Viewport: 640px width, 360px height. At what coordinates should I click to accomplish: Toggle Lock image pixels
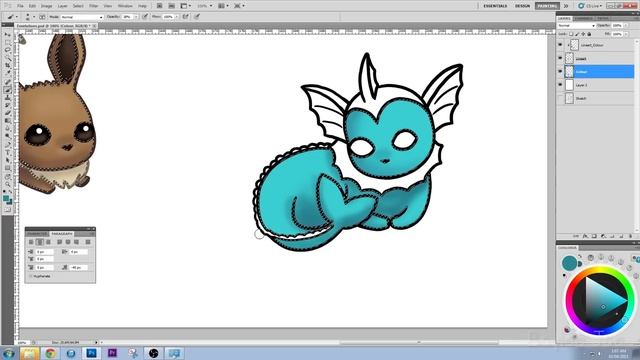577,34
